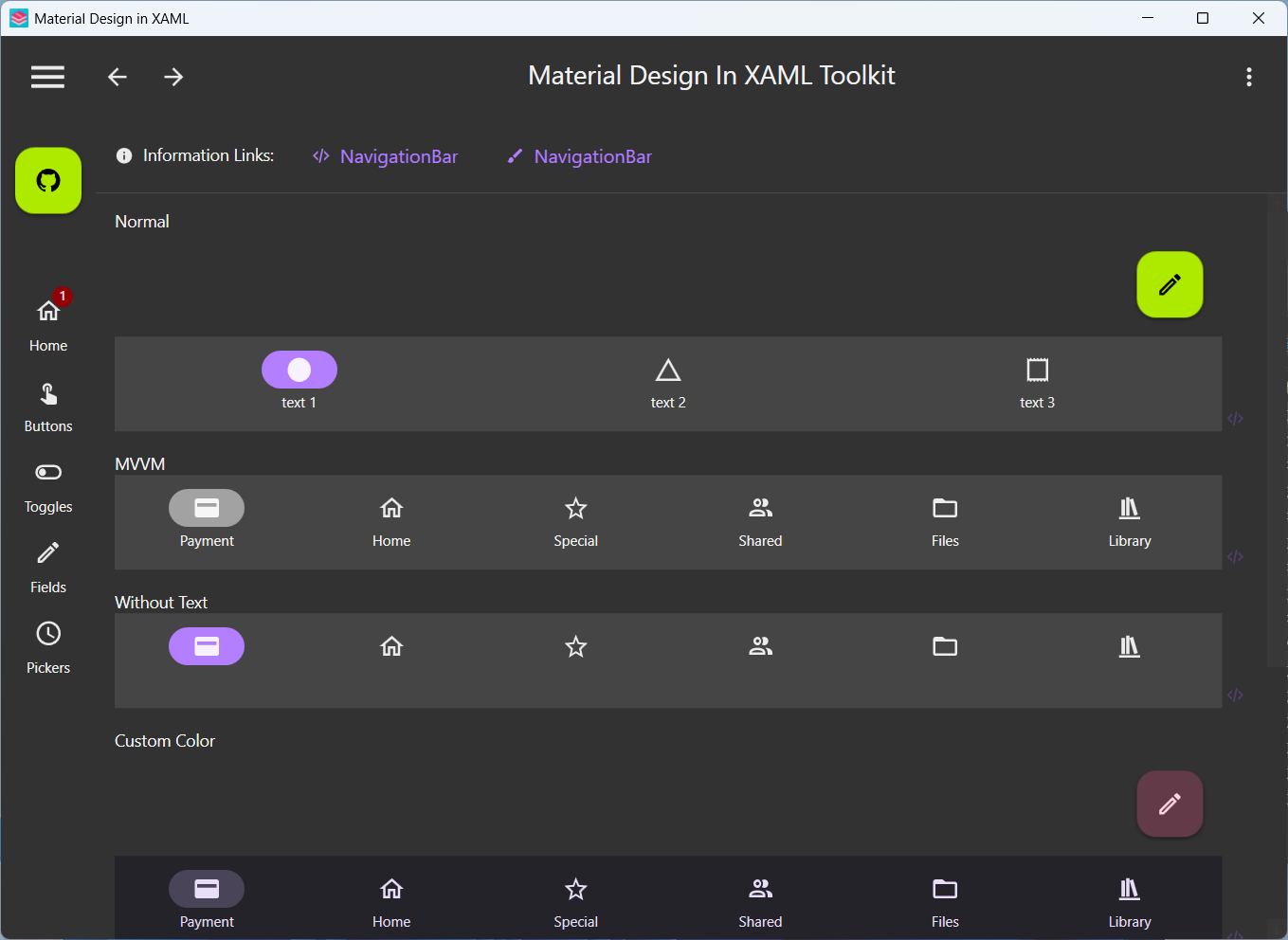Image resolution: width=1288 pixels, height=940 pixels.
Task: Click the green GitHub button
Action: [48, 180]
